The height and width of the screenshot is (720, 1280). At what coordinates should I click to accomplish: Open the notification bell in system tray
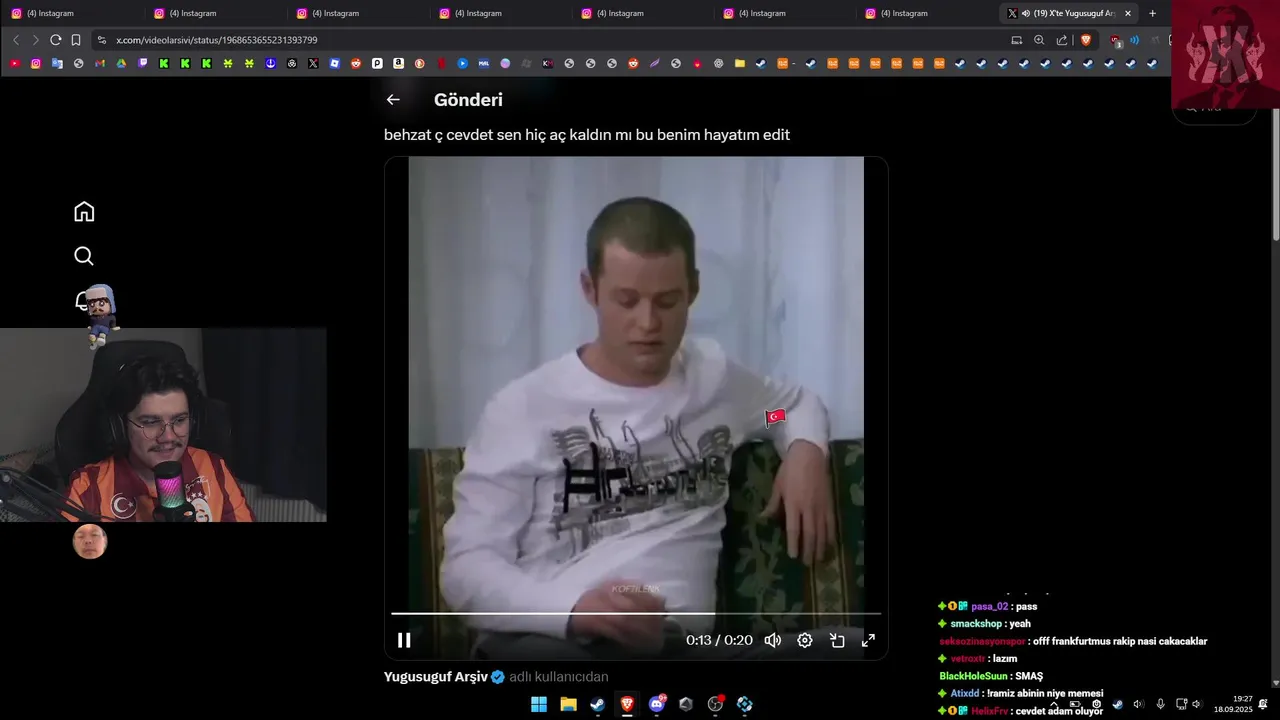1263,704
